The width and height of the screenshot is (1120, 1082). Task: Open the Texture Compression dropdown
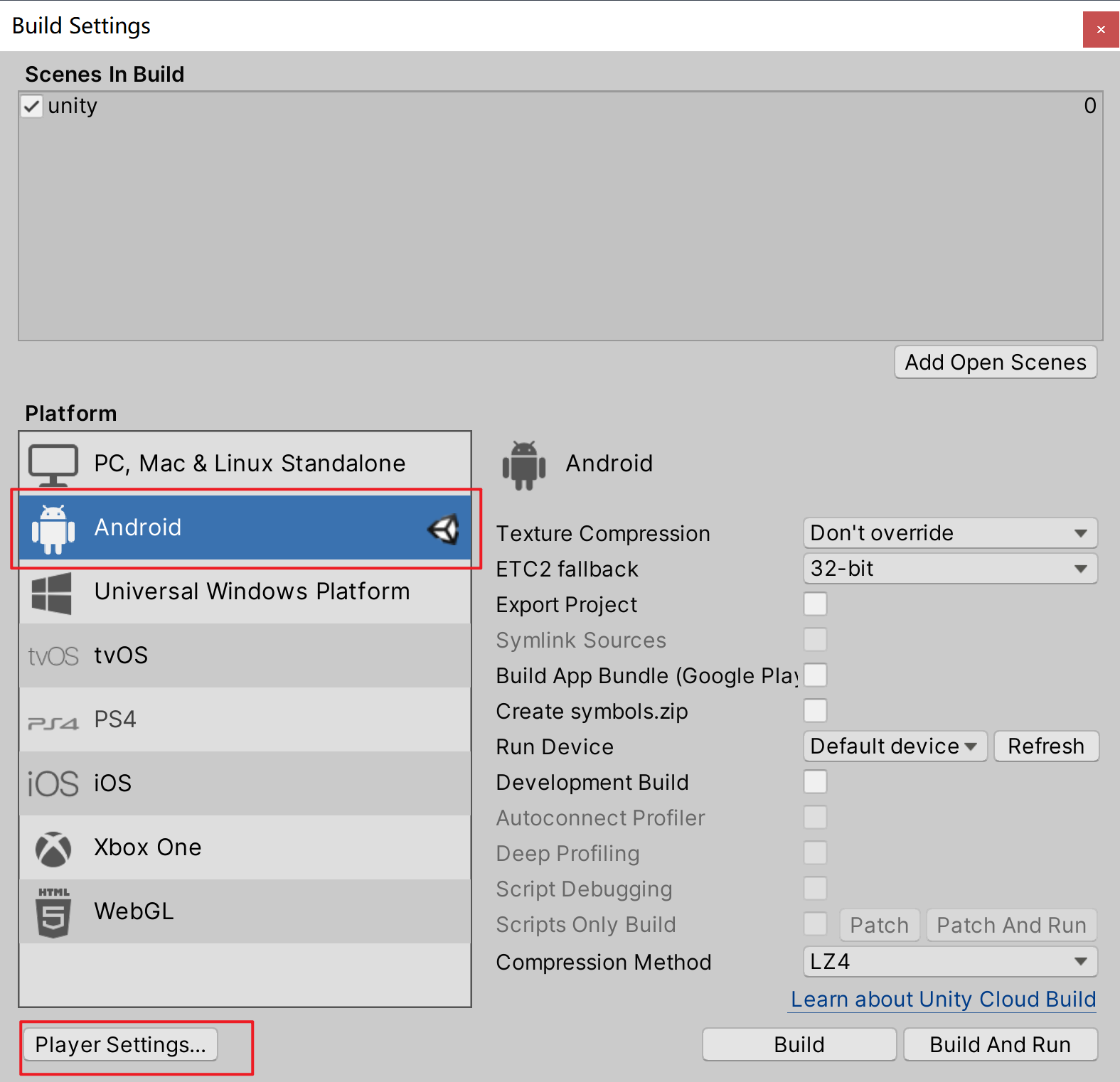(x=950, y=533)
